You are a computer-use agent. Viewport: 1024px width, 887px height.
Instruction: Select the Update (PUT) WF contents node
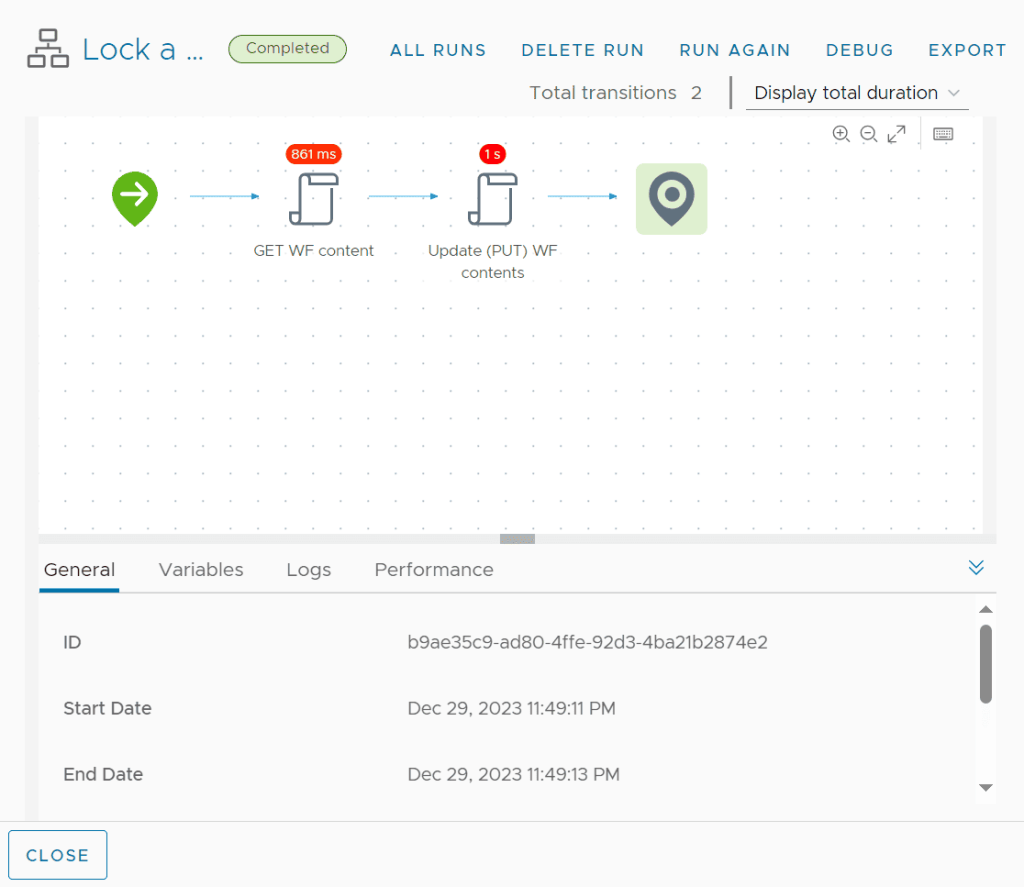492,198
